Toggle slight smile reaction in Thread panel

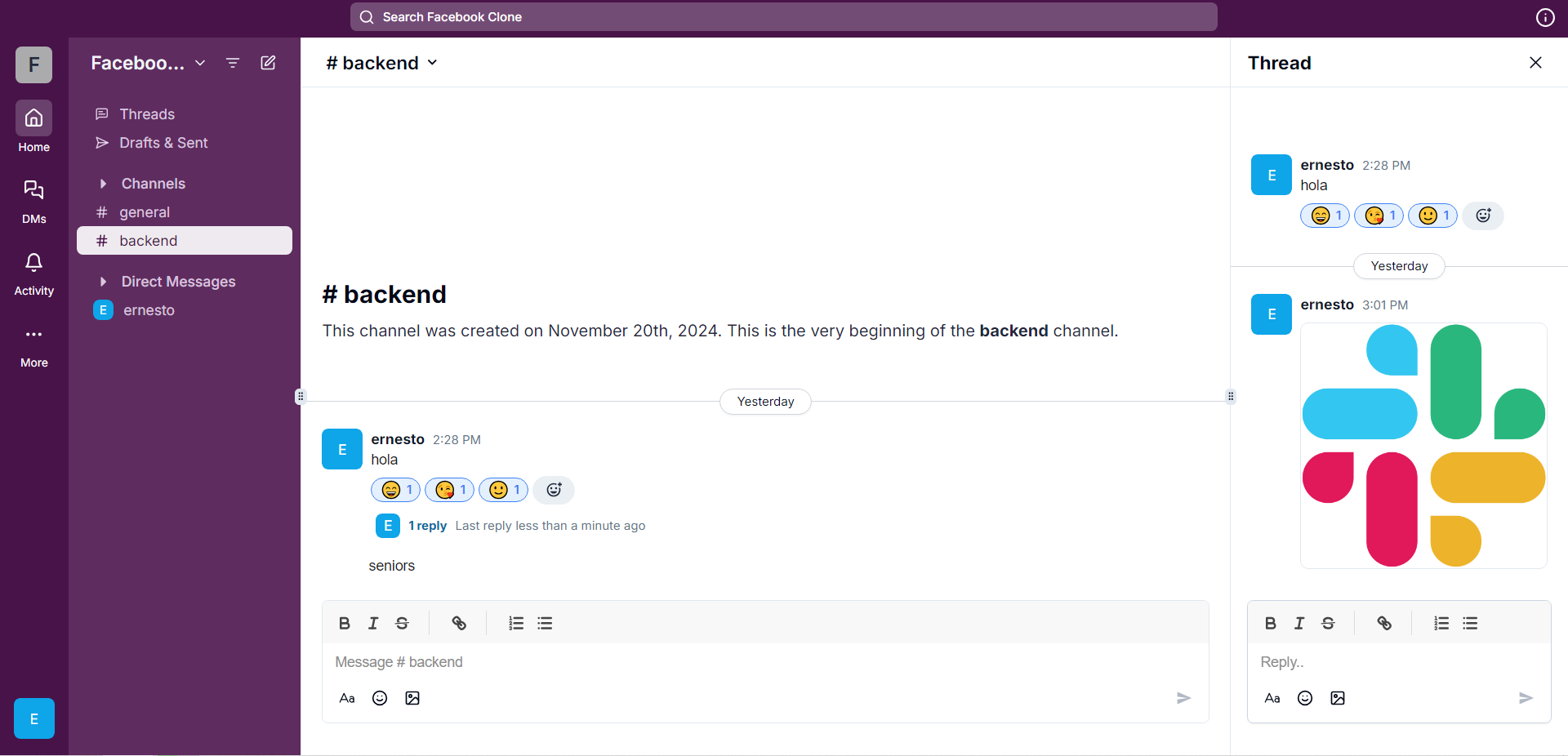(1433, 216)
